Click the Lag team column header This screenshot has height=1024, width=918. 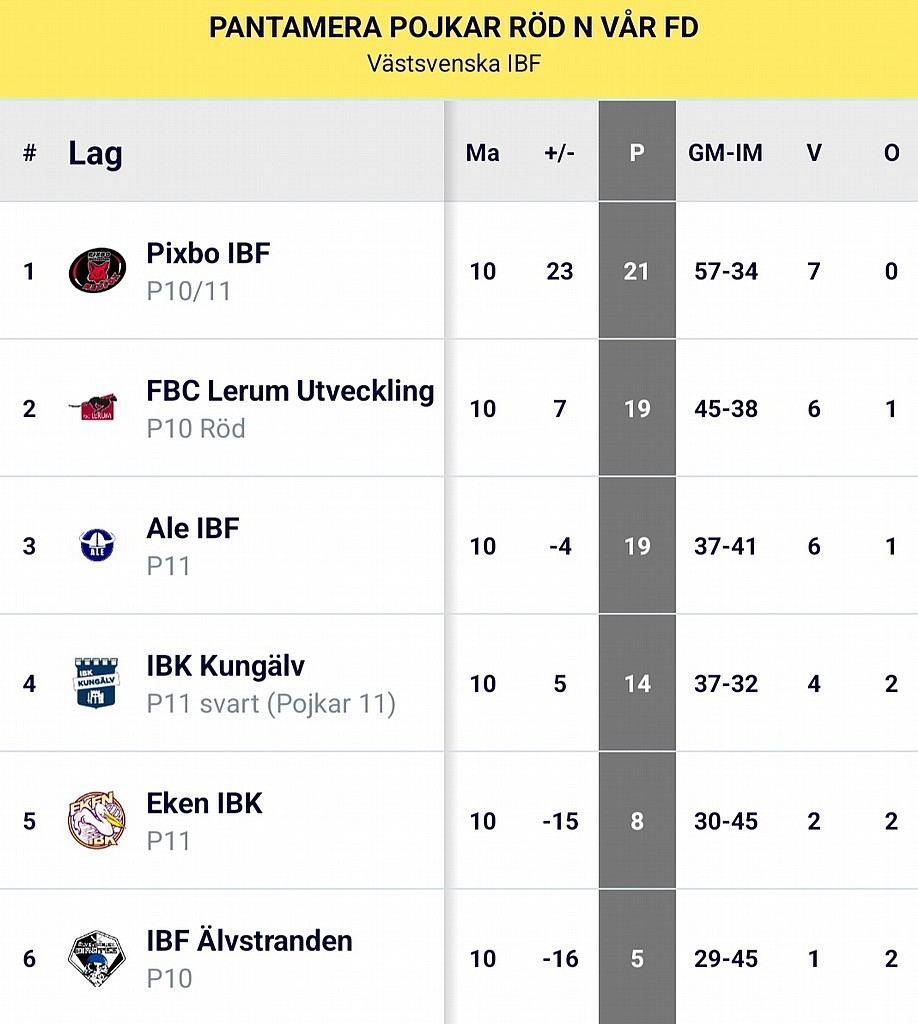tap(95, 154)
